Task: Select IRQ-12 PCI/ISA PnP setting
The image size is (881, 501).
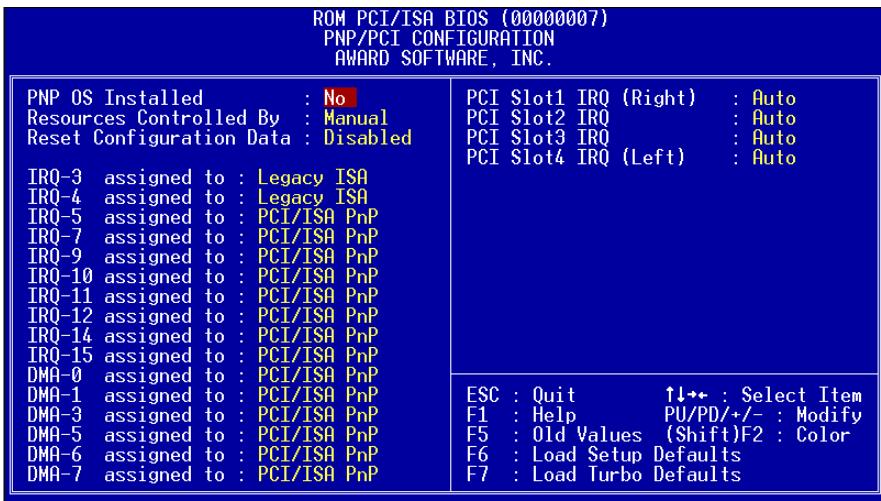Action: [318, 316]
